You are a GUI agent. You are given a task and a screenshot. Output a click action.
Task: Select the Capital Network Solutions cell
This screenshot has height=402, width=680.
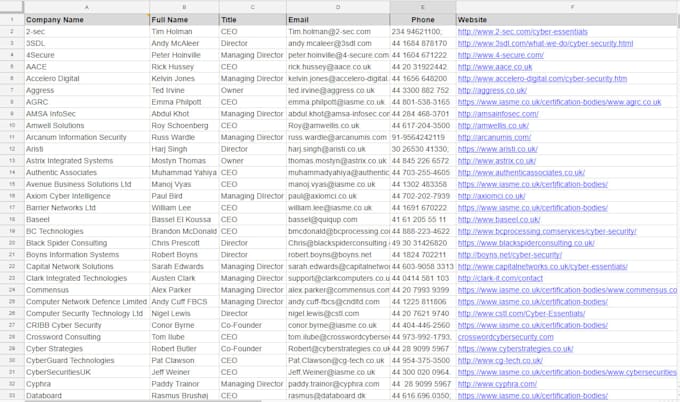tap(87, 266)
